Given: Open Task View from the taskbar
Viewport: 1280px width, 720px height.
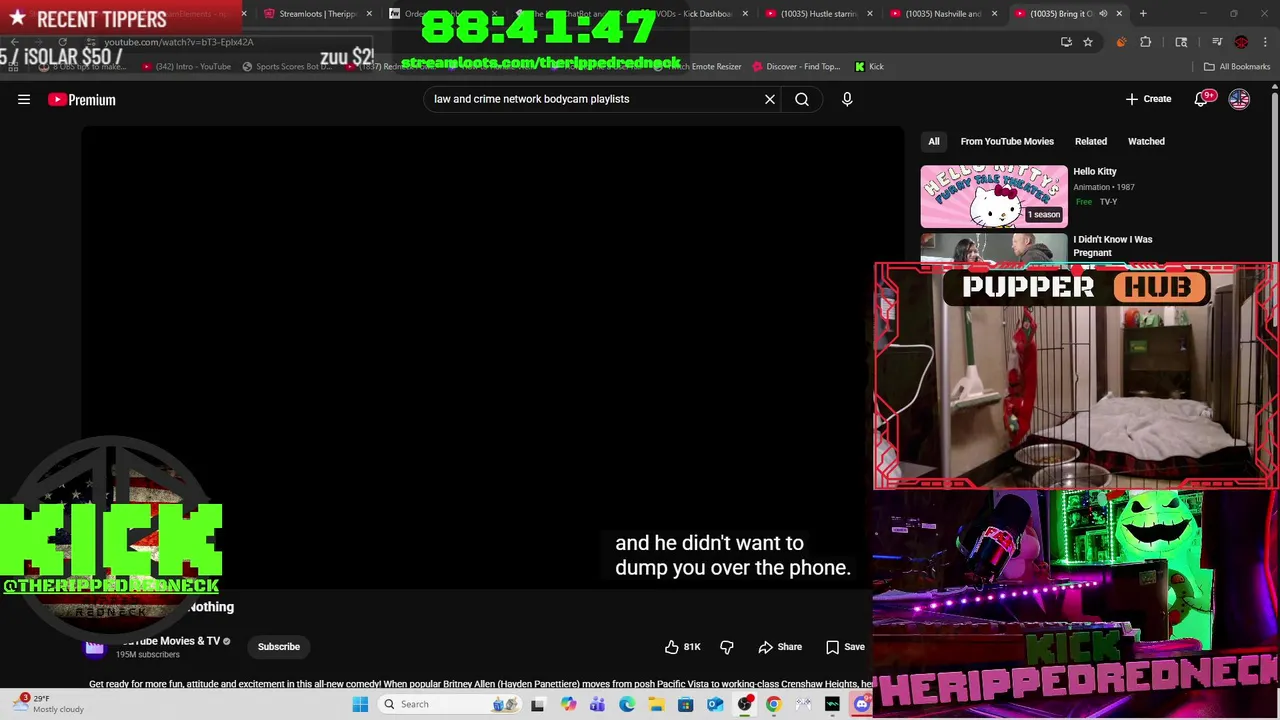Looking at the screenshot, I should pos(538,704).
